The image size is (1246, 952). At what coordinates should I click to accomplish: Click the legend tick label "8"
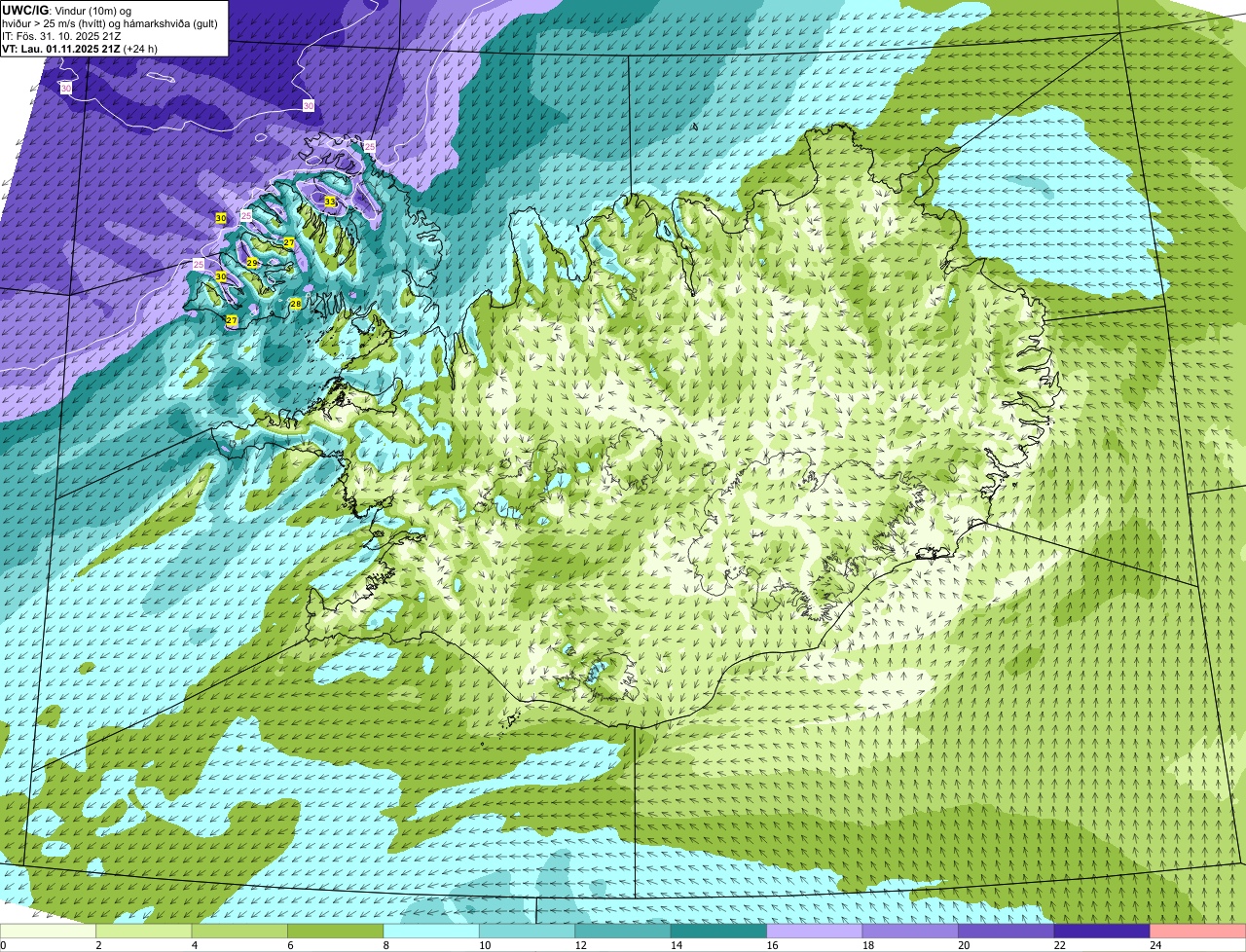coord(385,945)
